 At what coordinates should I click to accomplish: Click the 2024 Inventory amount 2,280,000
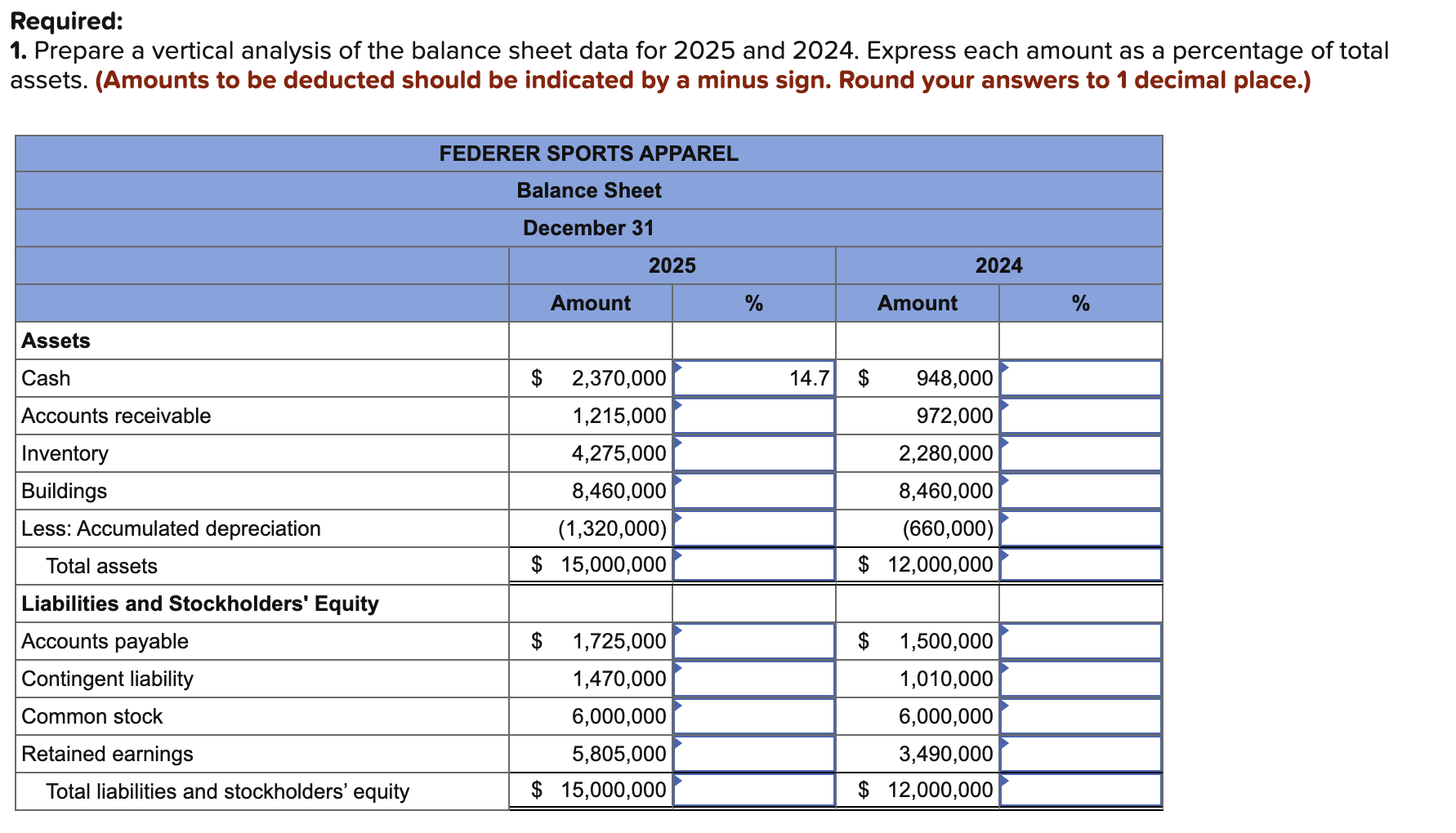(945, 453)
